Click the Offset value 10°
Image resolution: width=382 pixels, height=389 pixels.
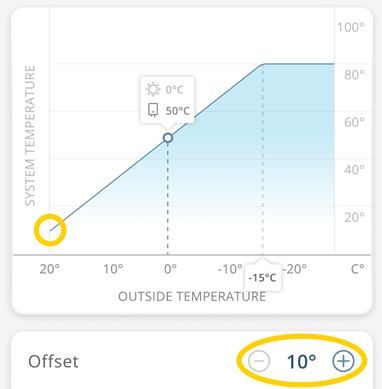click(x=301, y=361)
